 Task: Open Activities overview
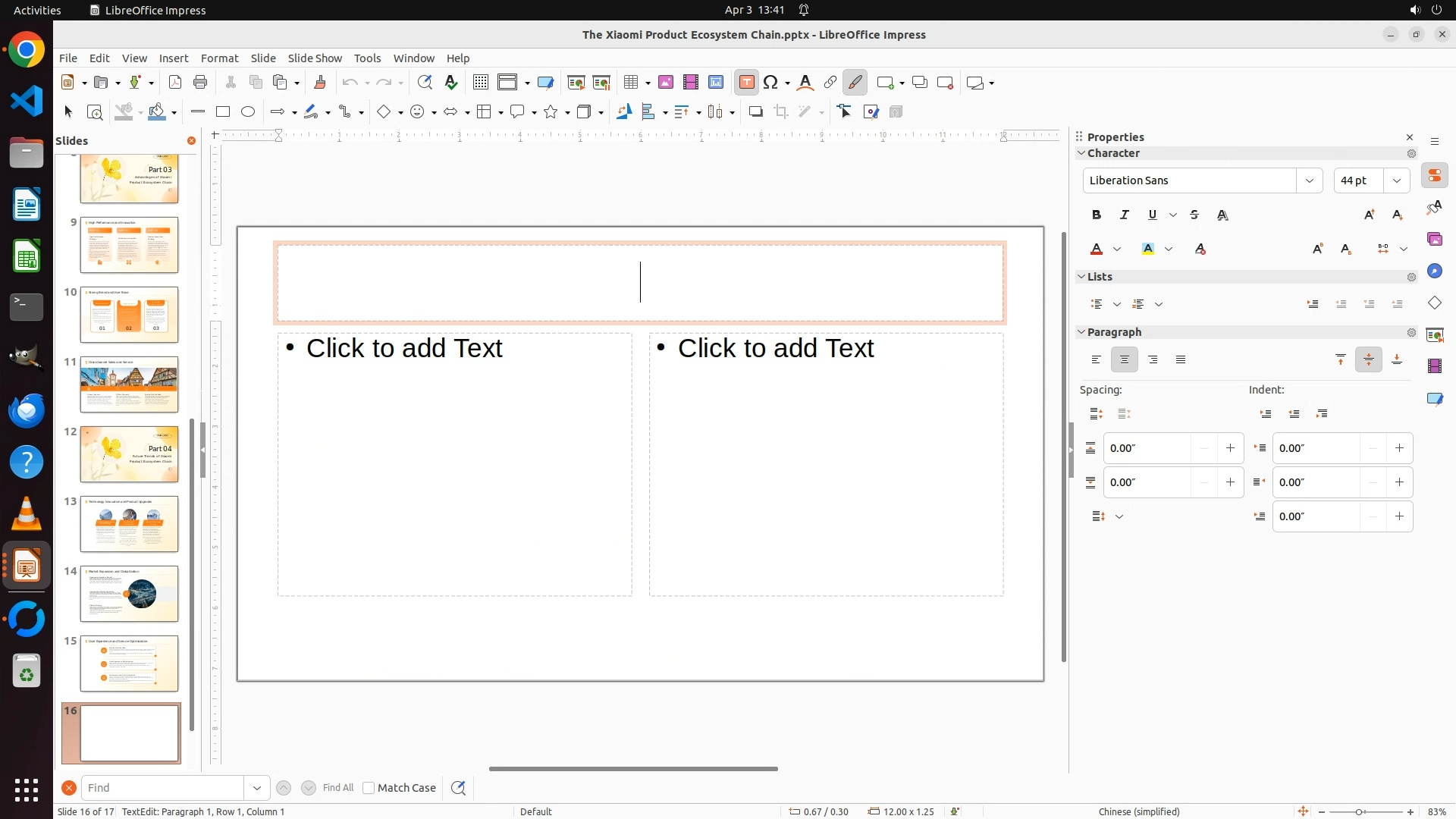point(37,10)
